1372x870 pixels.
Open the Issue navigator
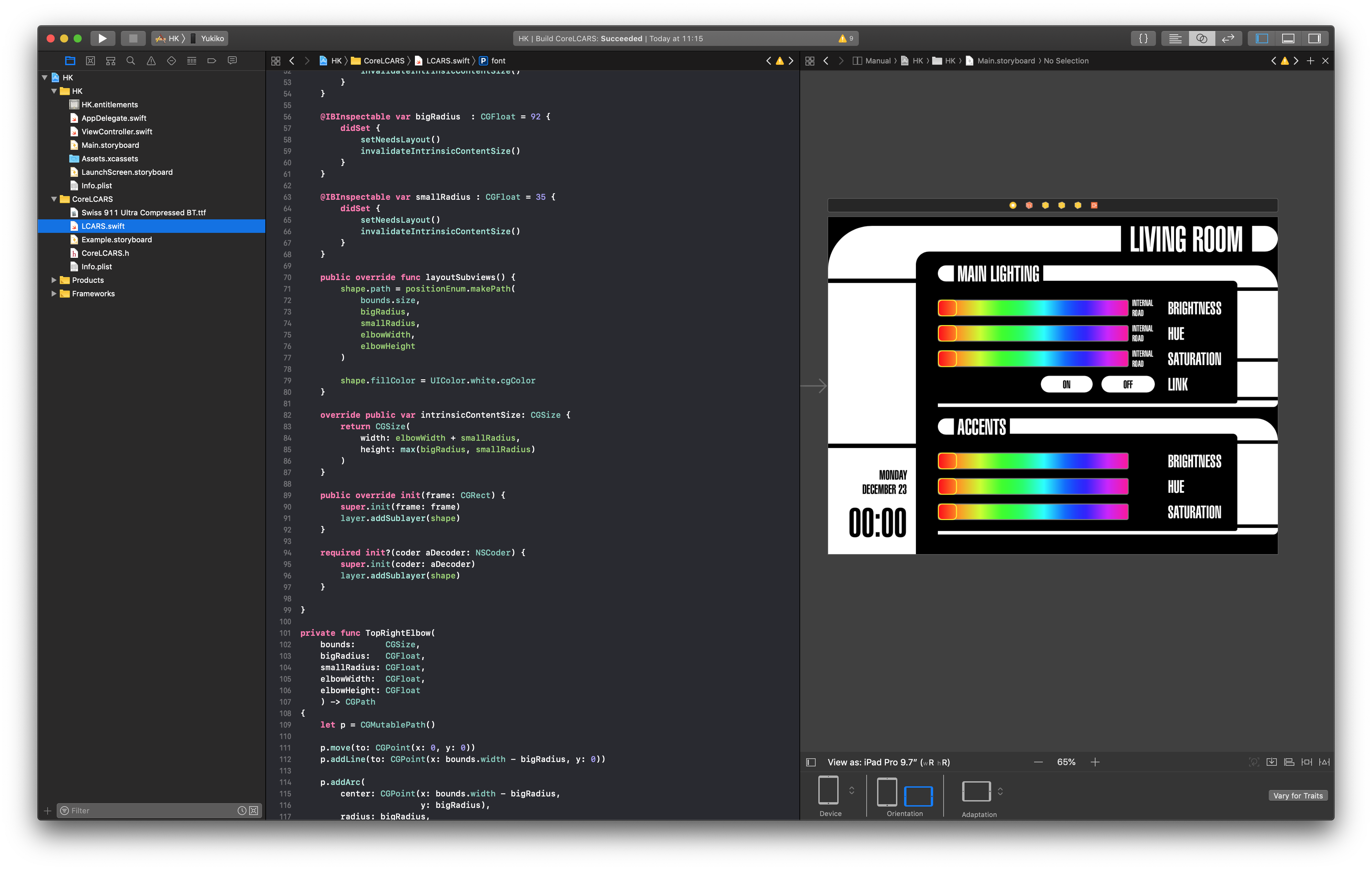click(151, 60)
